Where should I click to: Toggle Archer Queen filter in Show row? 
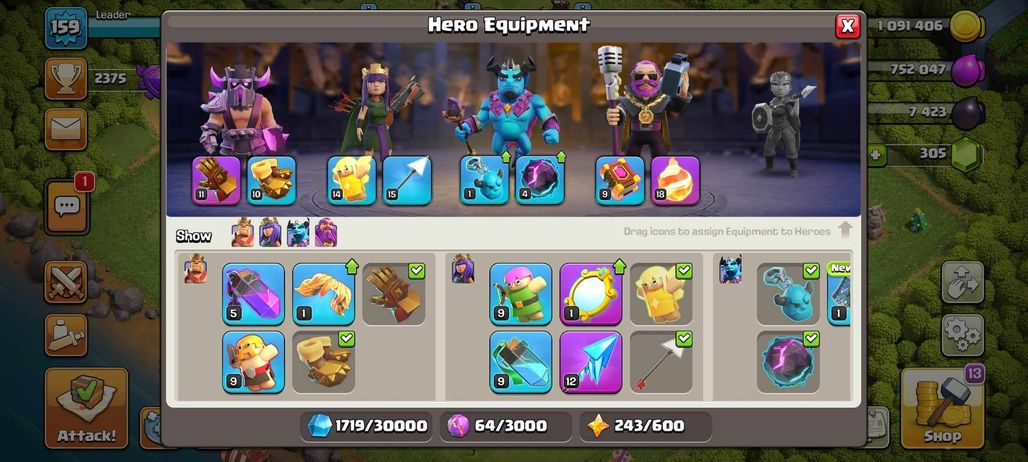[x=270, y=232]
